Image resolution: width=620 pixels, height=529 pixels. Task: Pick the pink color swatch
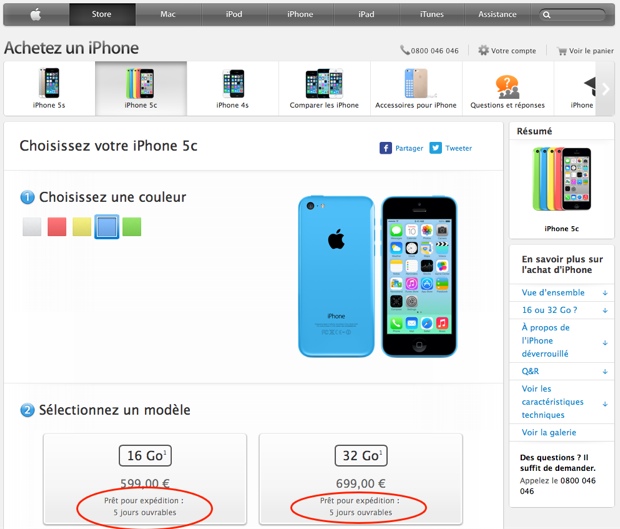coord(57,227)
